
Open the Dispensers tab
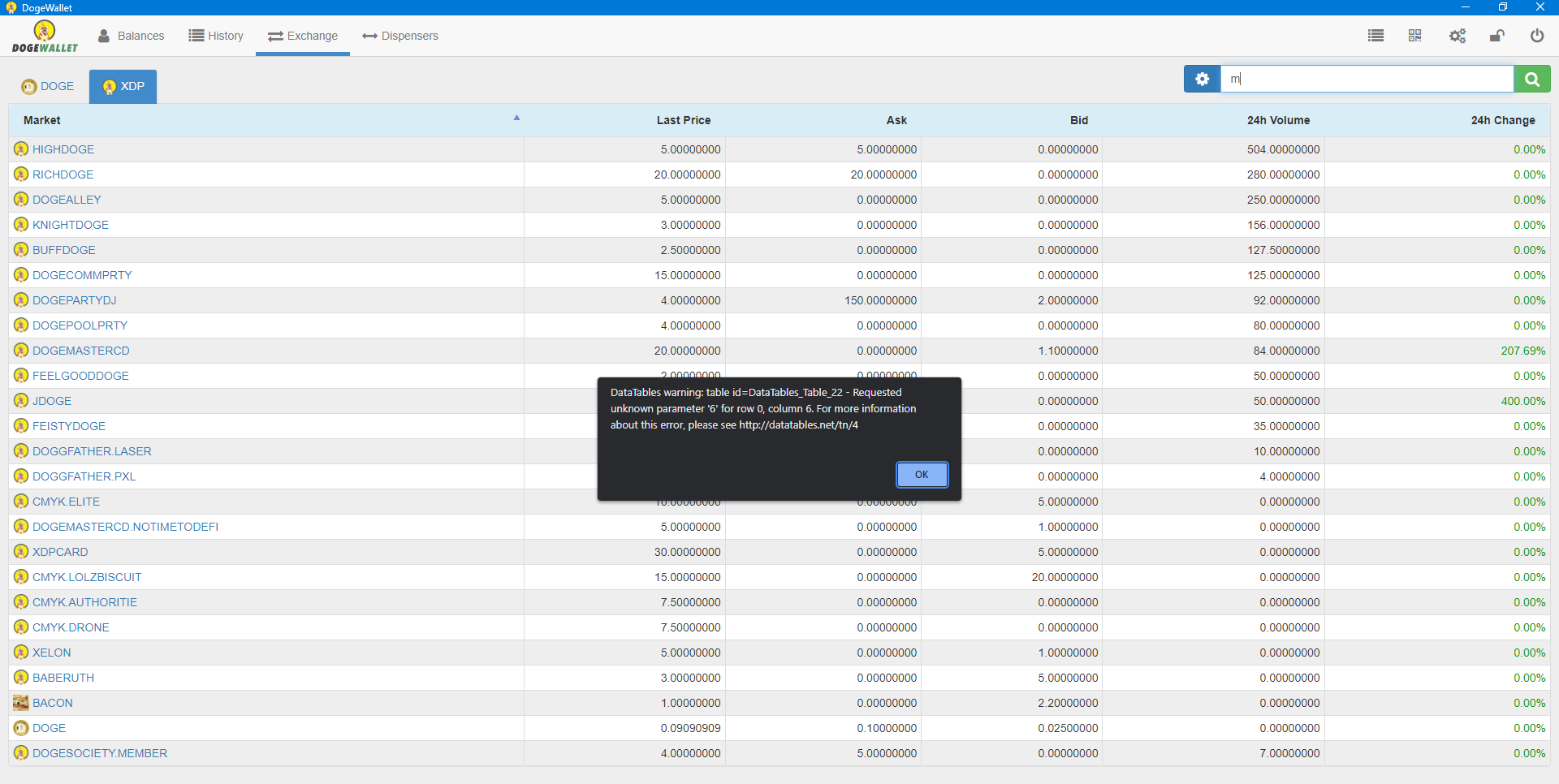[x=400, y=36]
